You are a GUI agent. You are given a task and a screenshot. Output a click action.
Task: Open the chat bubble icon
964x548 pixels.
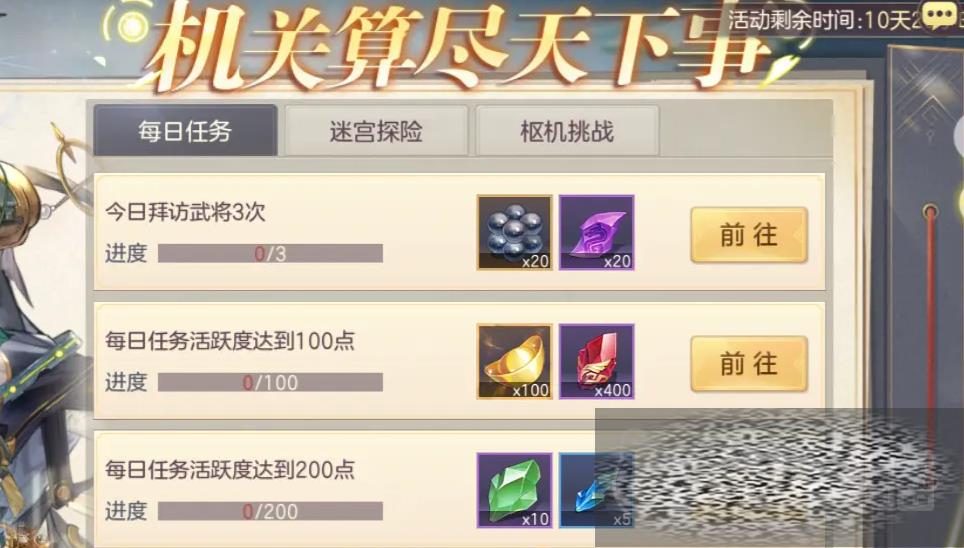click(938, 15)
